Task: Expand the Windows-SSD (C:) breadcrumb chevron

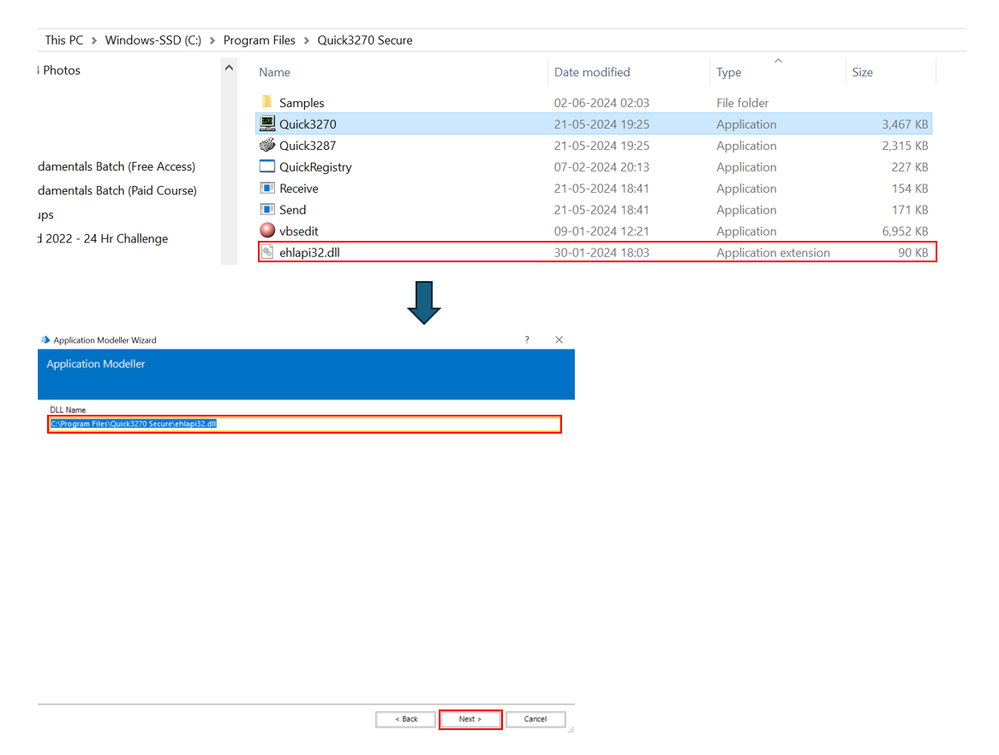Action: 212,41
